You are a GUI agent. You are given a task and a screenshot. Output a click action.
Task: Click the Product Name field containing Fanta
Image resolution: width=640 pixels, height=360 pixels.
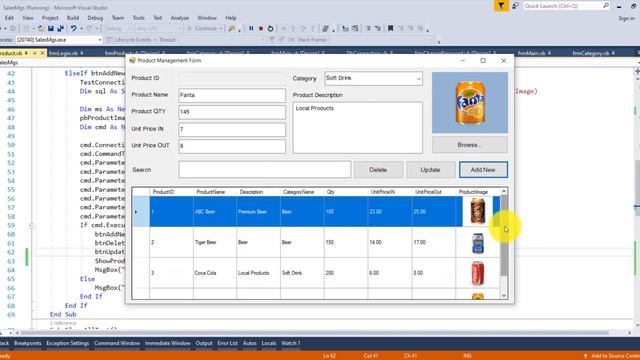(x=232, y=95)
